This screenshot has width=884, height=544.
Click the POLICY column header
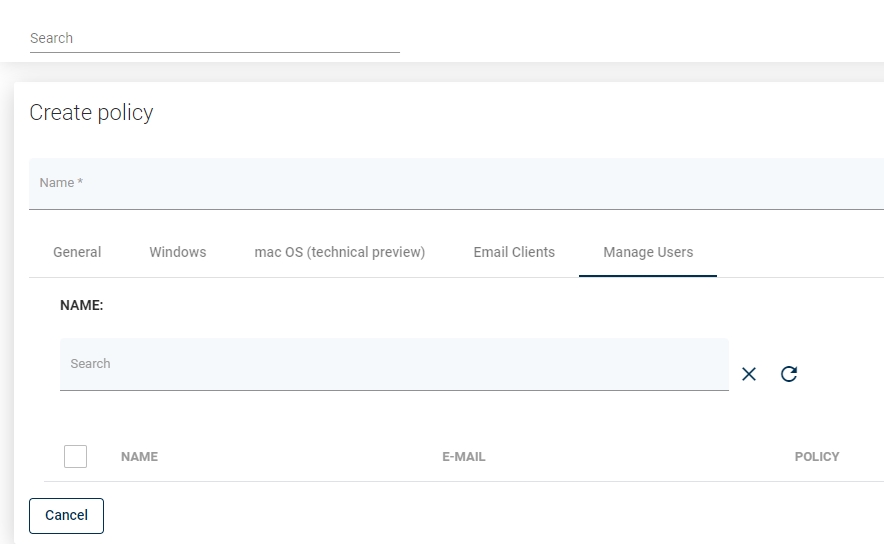click(816, 457)
